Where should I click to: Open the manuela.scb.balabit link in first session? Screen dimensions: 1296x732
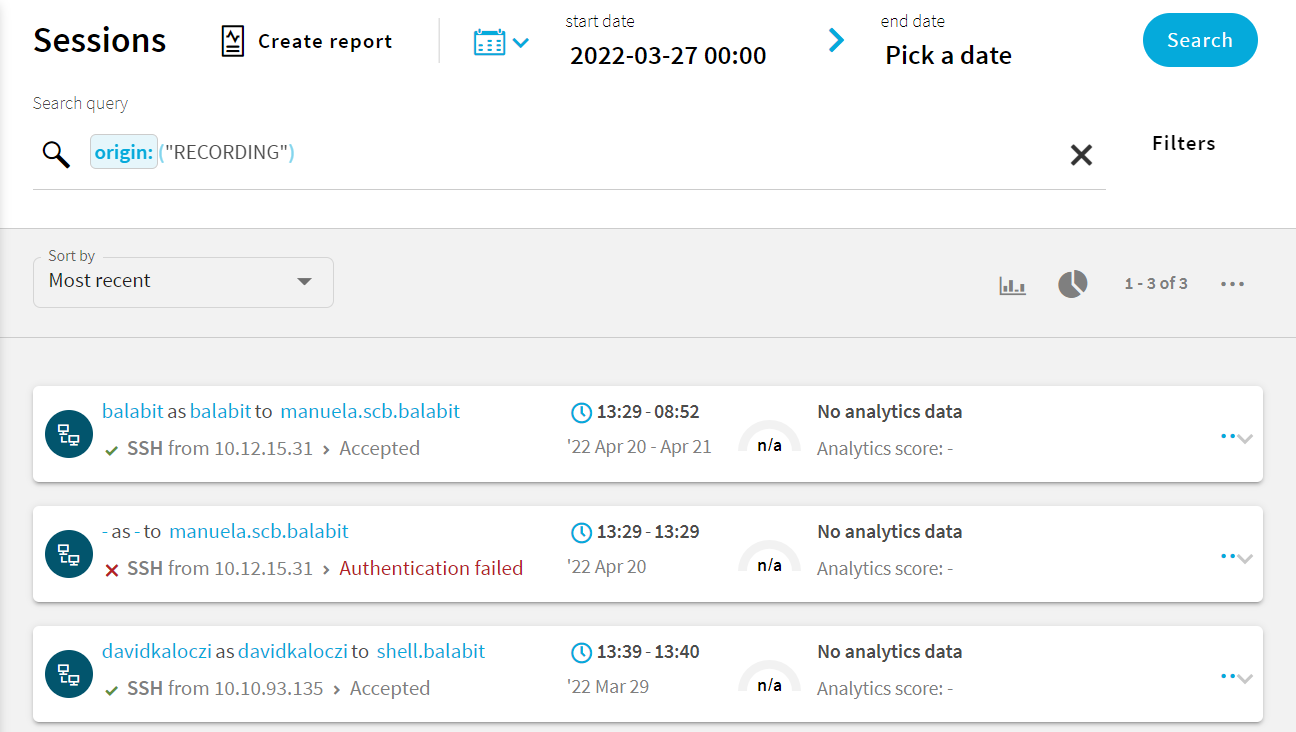(370, 411)
